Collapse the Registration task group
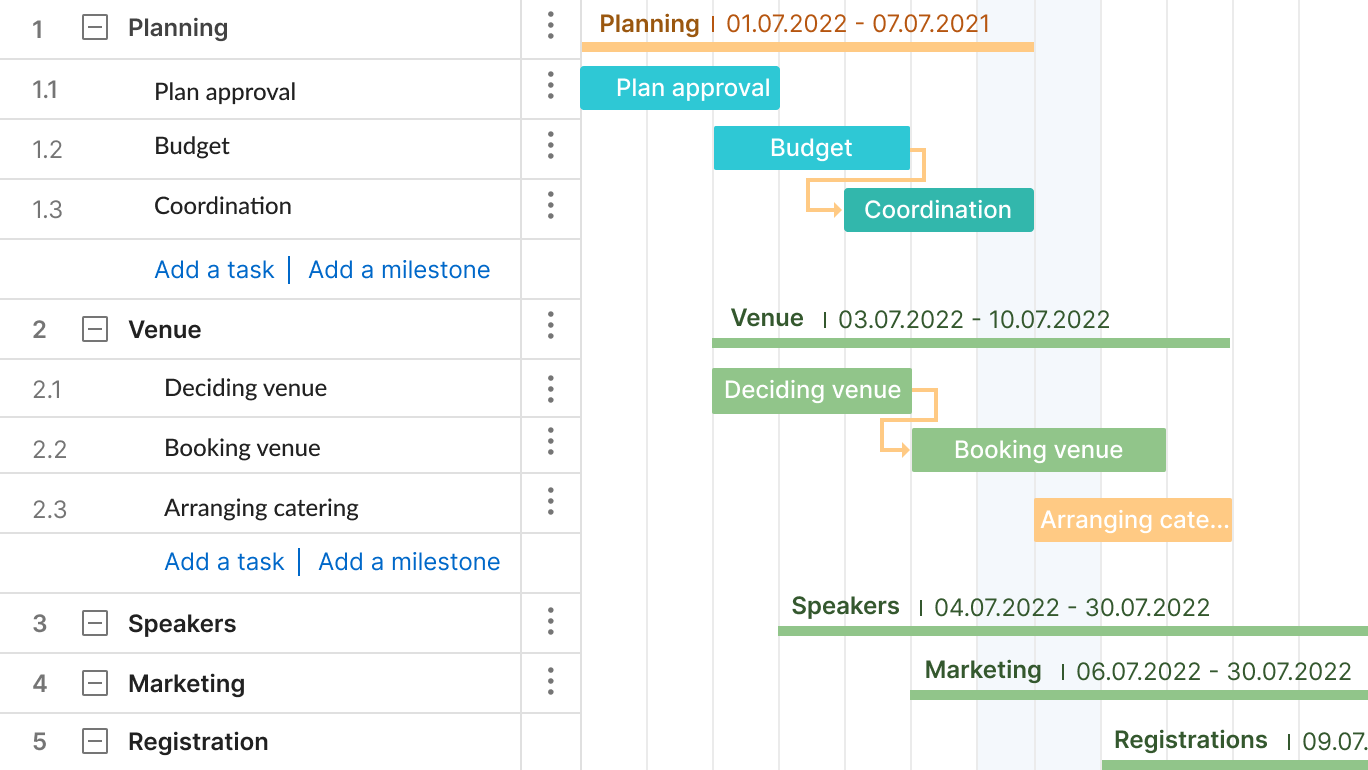Viewport: 1368px width, 770px height. [x=94, y=741]
